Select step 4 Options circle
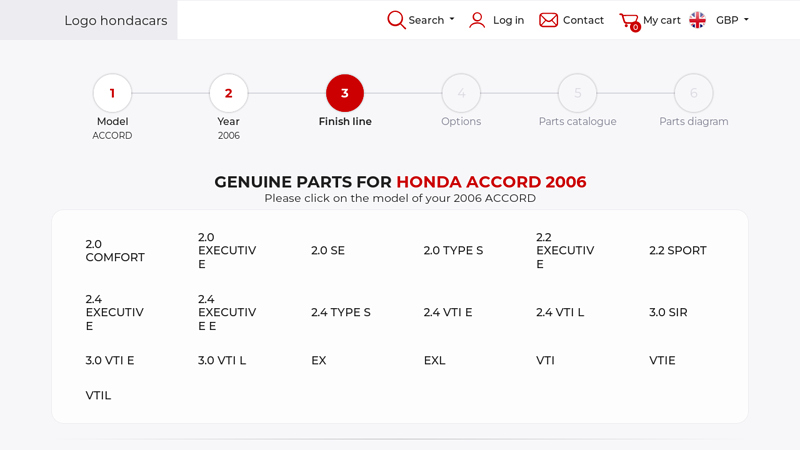 [461, 93]
